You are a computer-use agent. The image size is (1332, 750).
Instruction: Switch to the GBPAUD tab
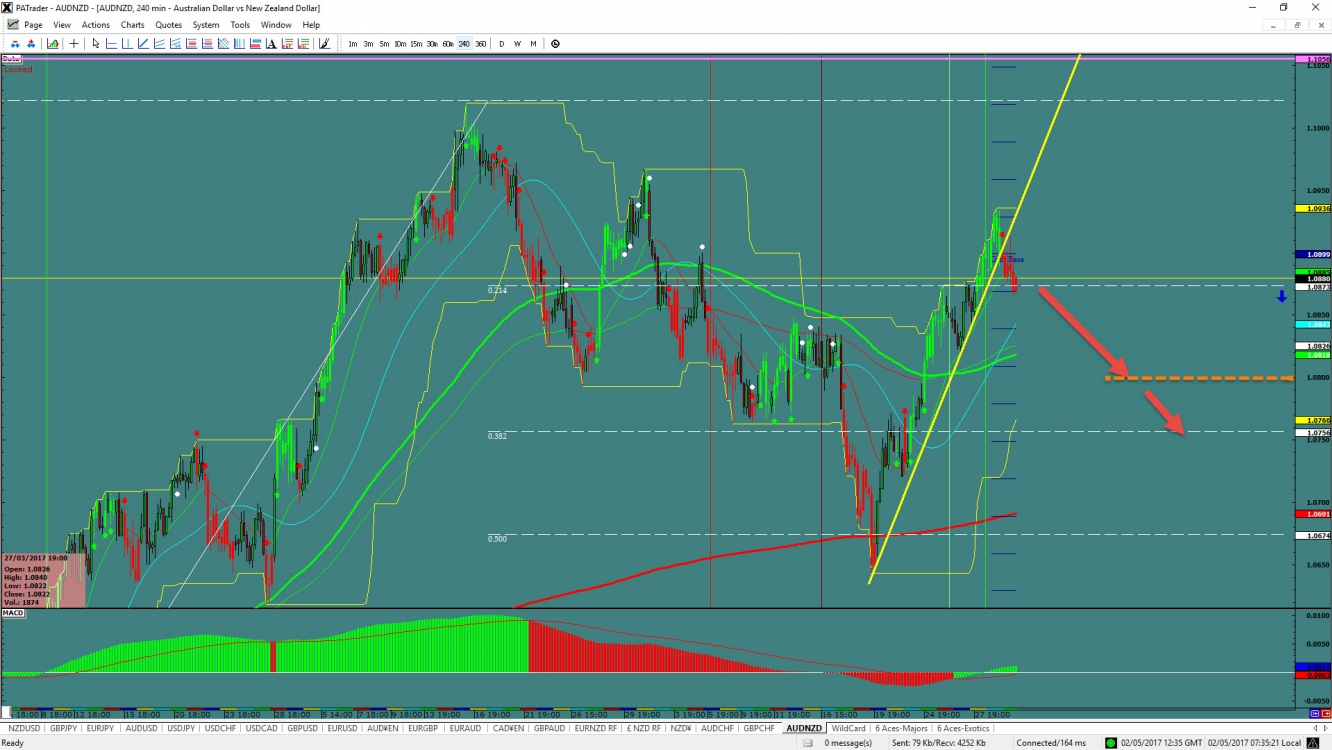click(549, 728)
